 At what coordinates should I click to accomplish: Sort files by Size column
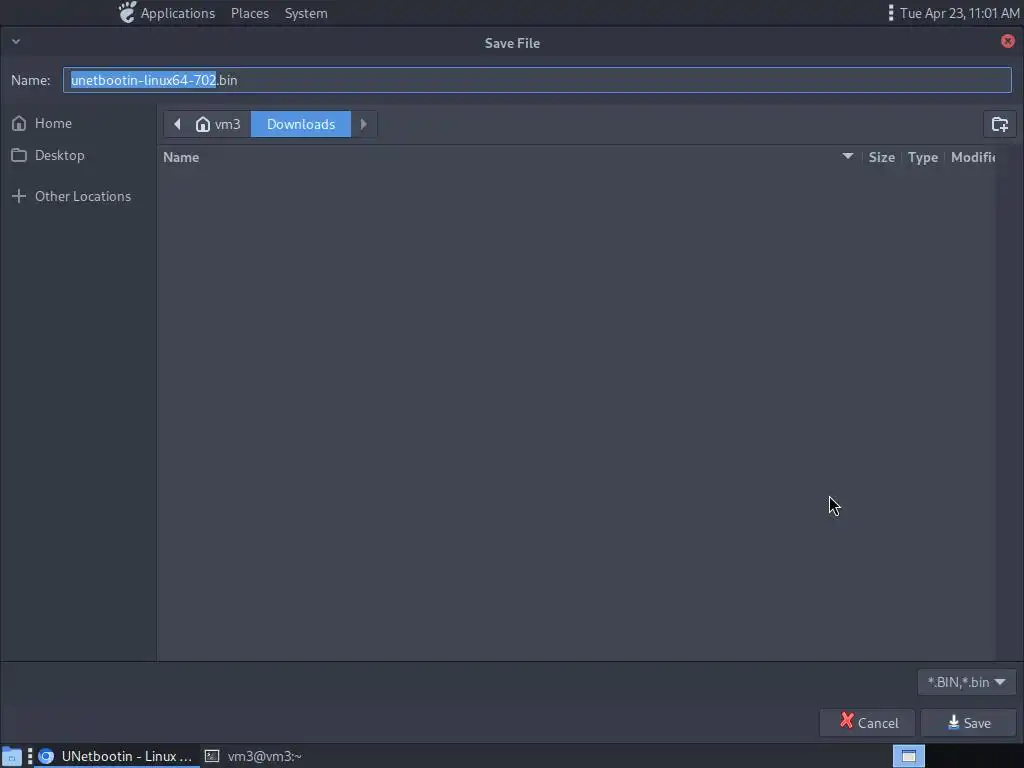[x=881, y=157]
